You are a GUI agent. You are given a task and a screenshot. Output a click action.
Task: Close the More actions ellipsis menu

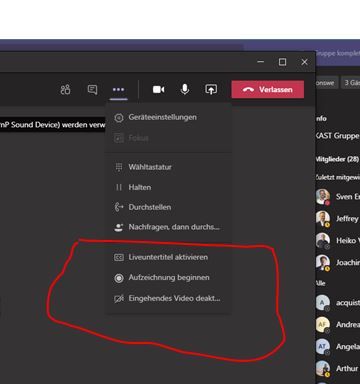(x=118, y=90)
